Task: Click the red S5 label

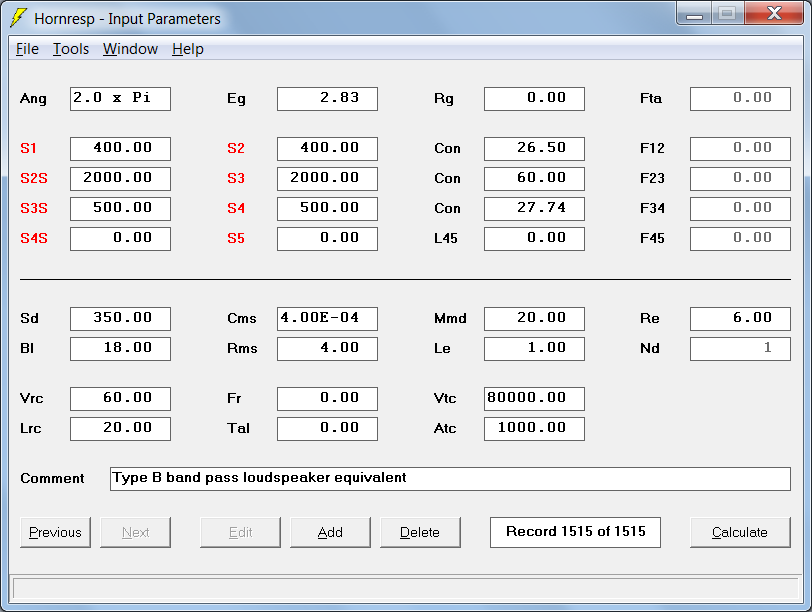Action: pyautogui.click(x=236, y=239)
